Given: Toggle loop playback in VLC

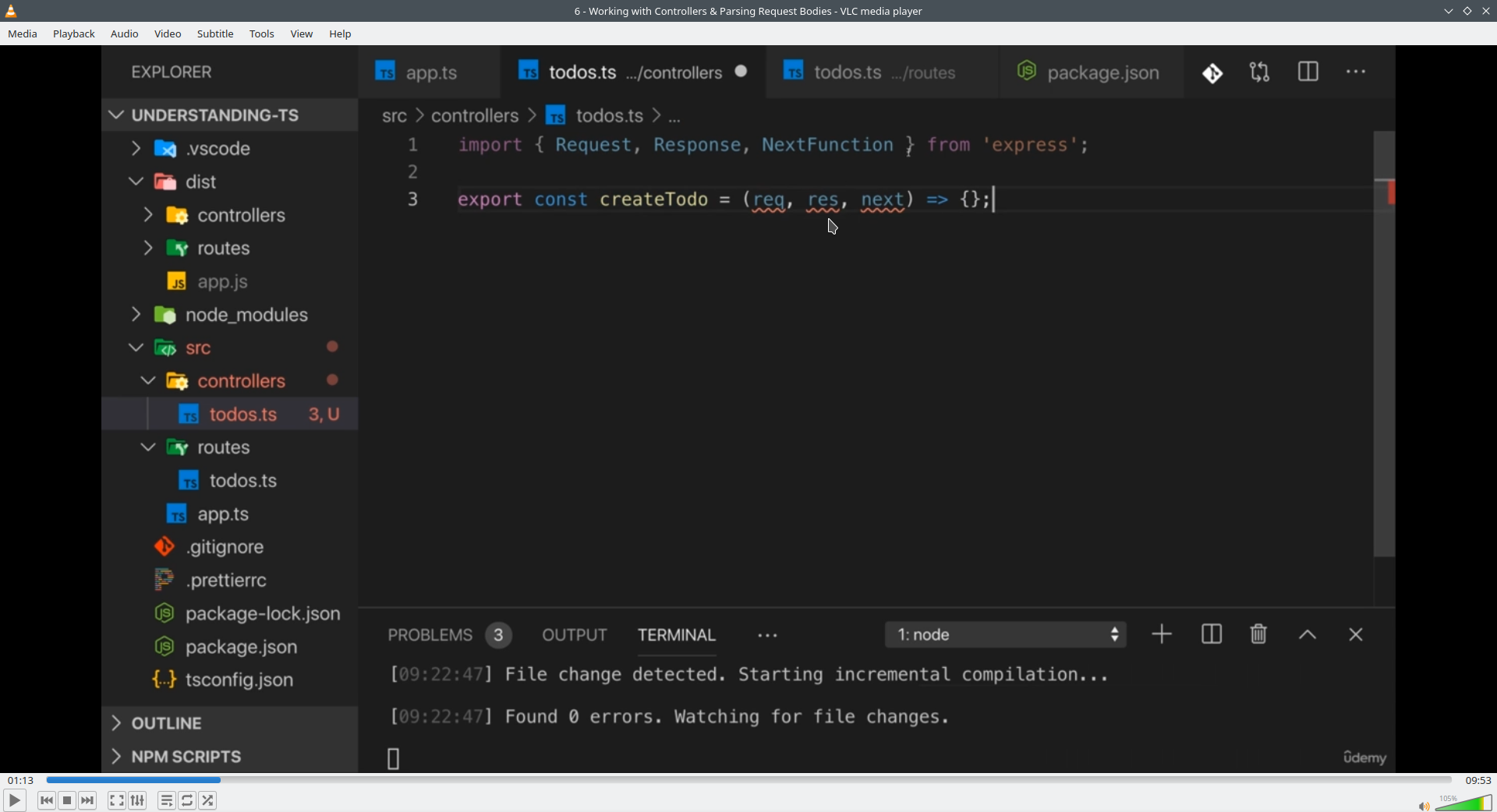Looking at the screenshot, I should tap(187, 800).
